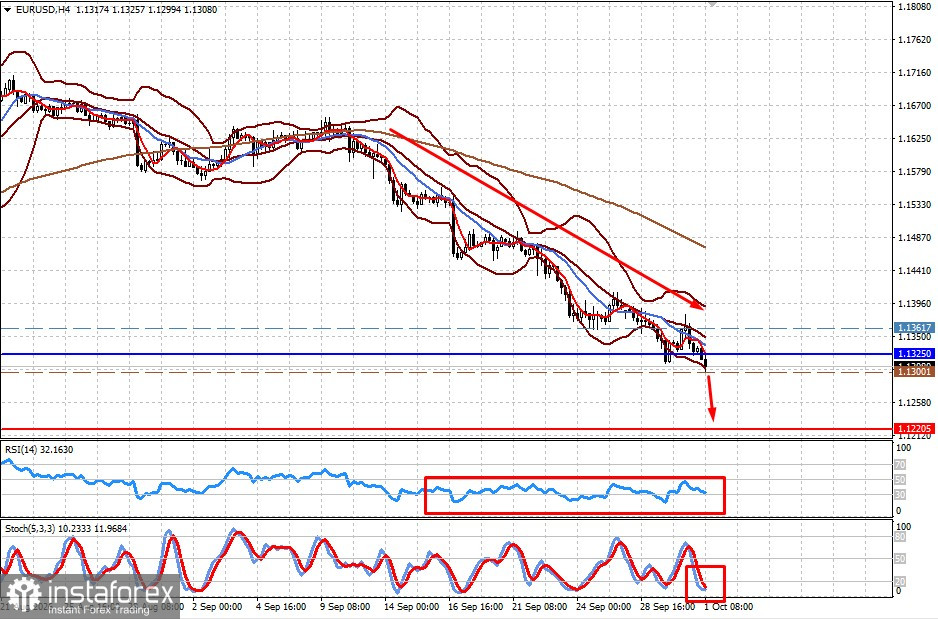
Task: Click the 1.12580 price scale value
Action: coord(915,402)
